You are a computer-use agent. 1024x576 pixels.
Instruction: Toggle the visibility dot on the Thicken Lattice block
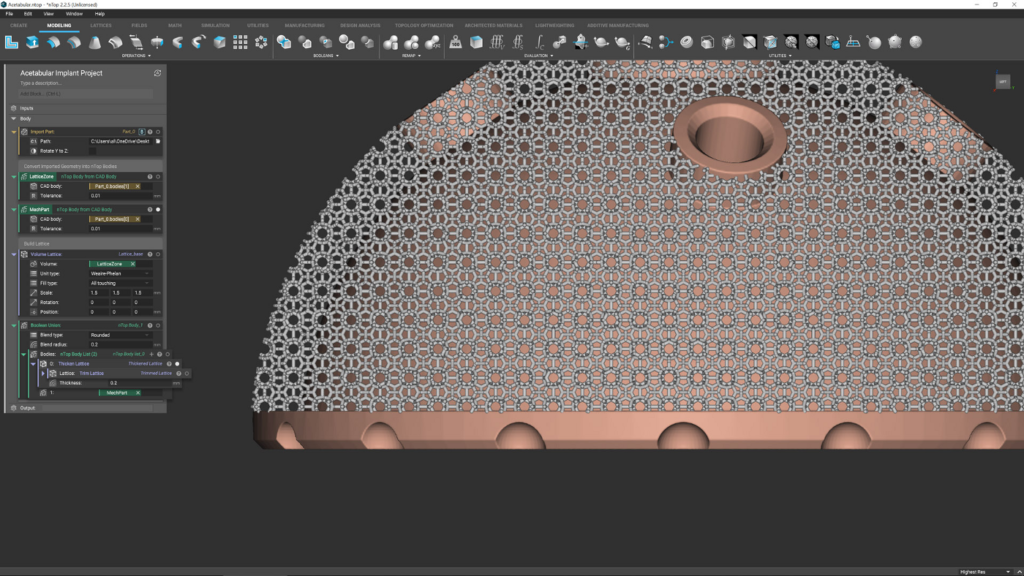point(177,363)
